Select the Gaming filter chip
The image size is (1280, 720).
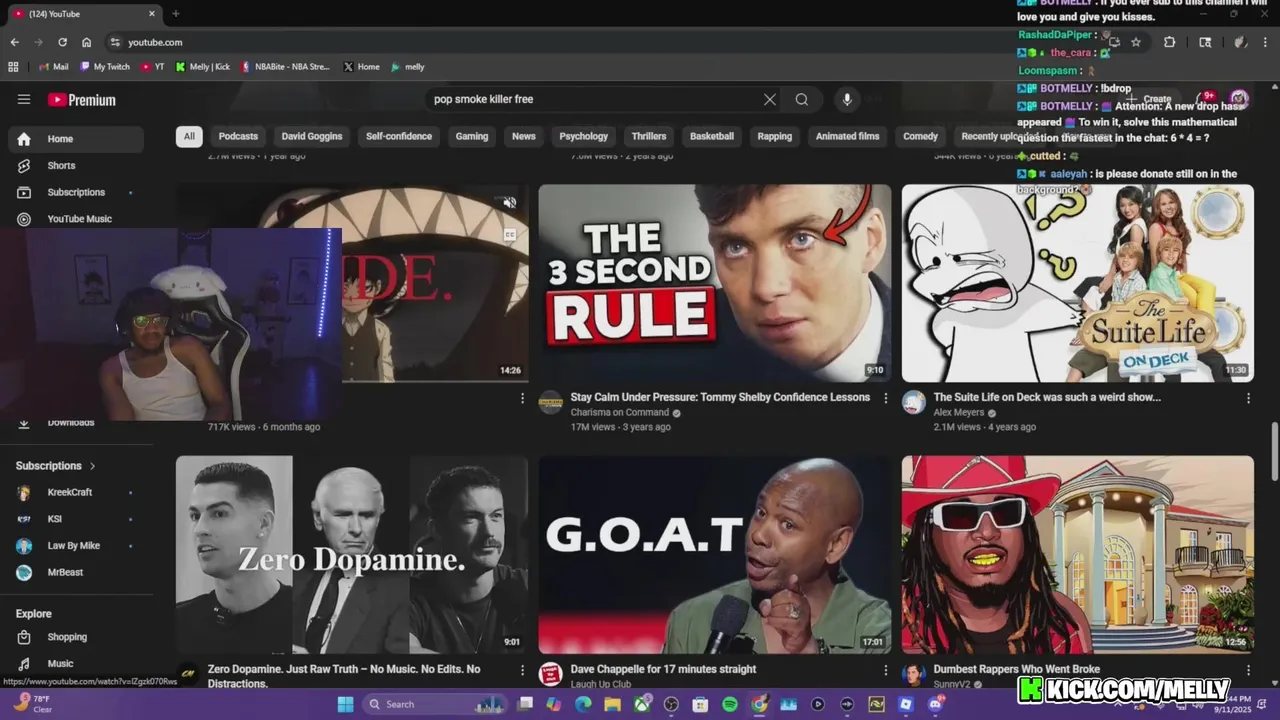pyautogui.click(x=472, y=136)
